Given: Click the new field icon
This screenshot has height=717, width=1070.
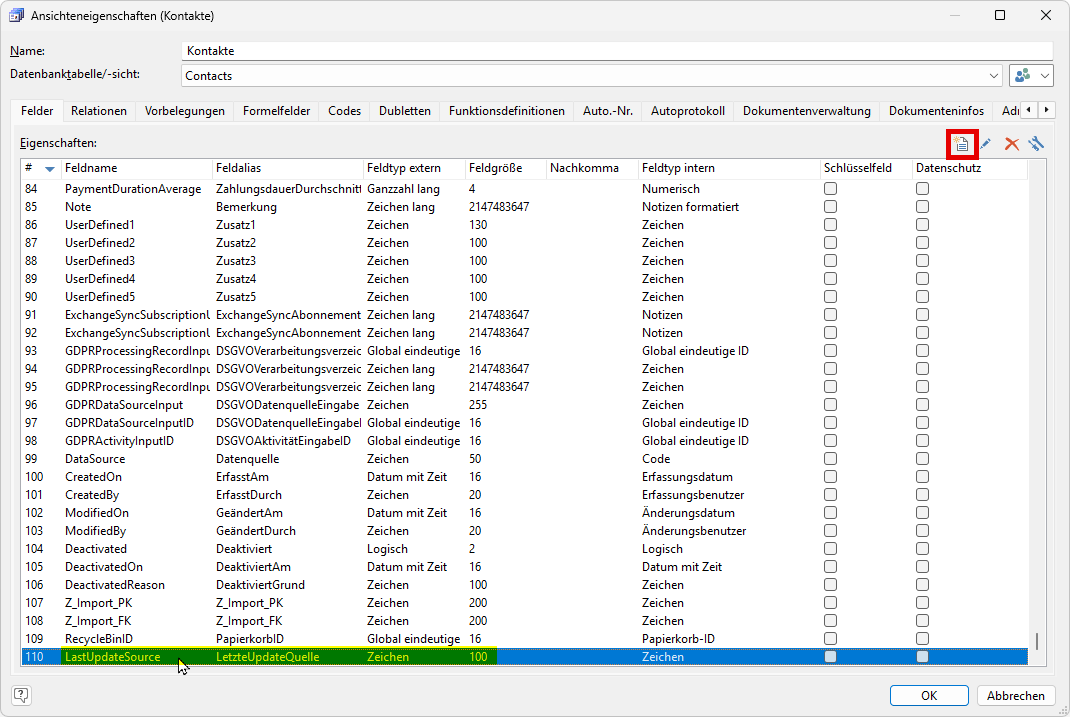Looking at the screenshot, I should coord(960,144).
